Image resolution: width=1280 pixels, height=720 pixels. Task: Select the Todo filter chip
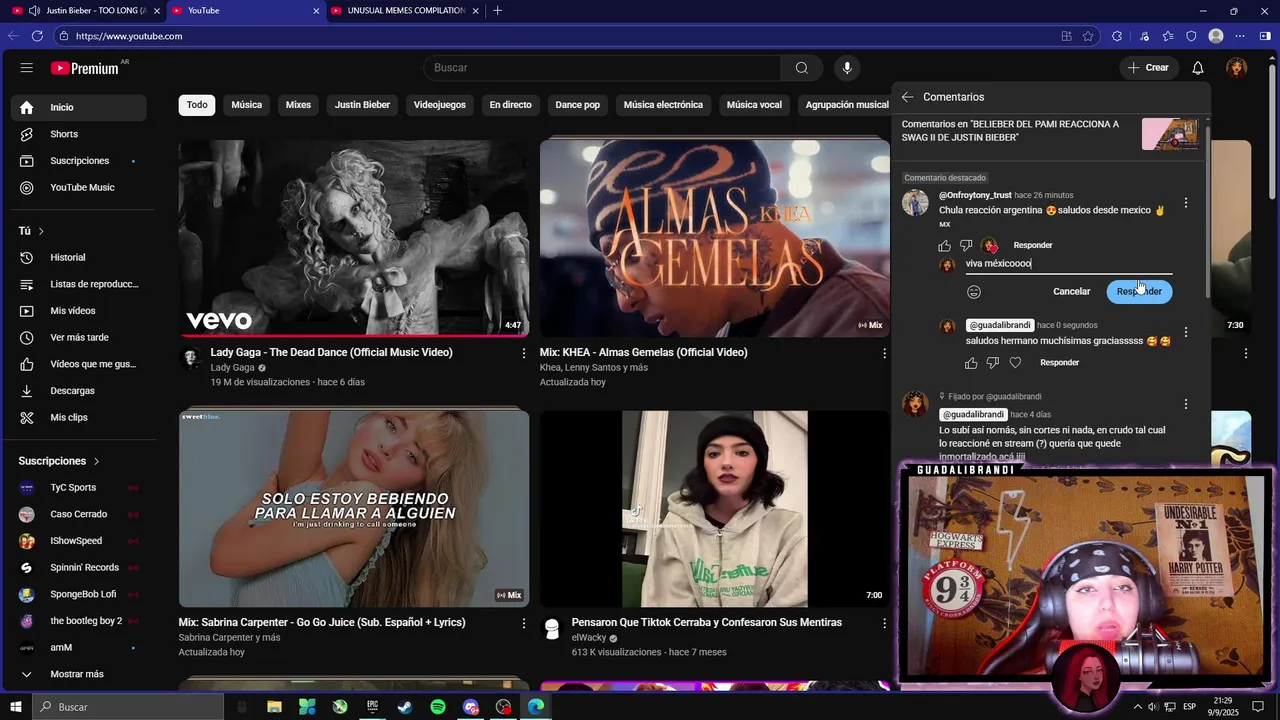coord(197,105)
